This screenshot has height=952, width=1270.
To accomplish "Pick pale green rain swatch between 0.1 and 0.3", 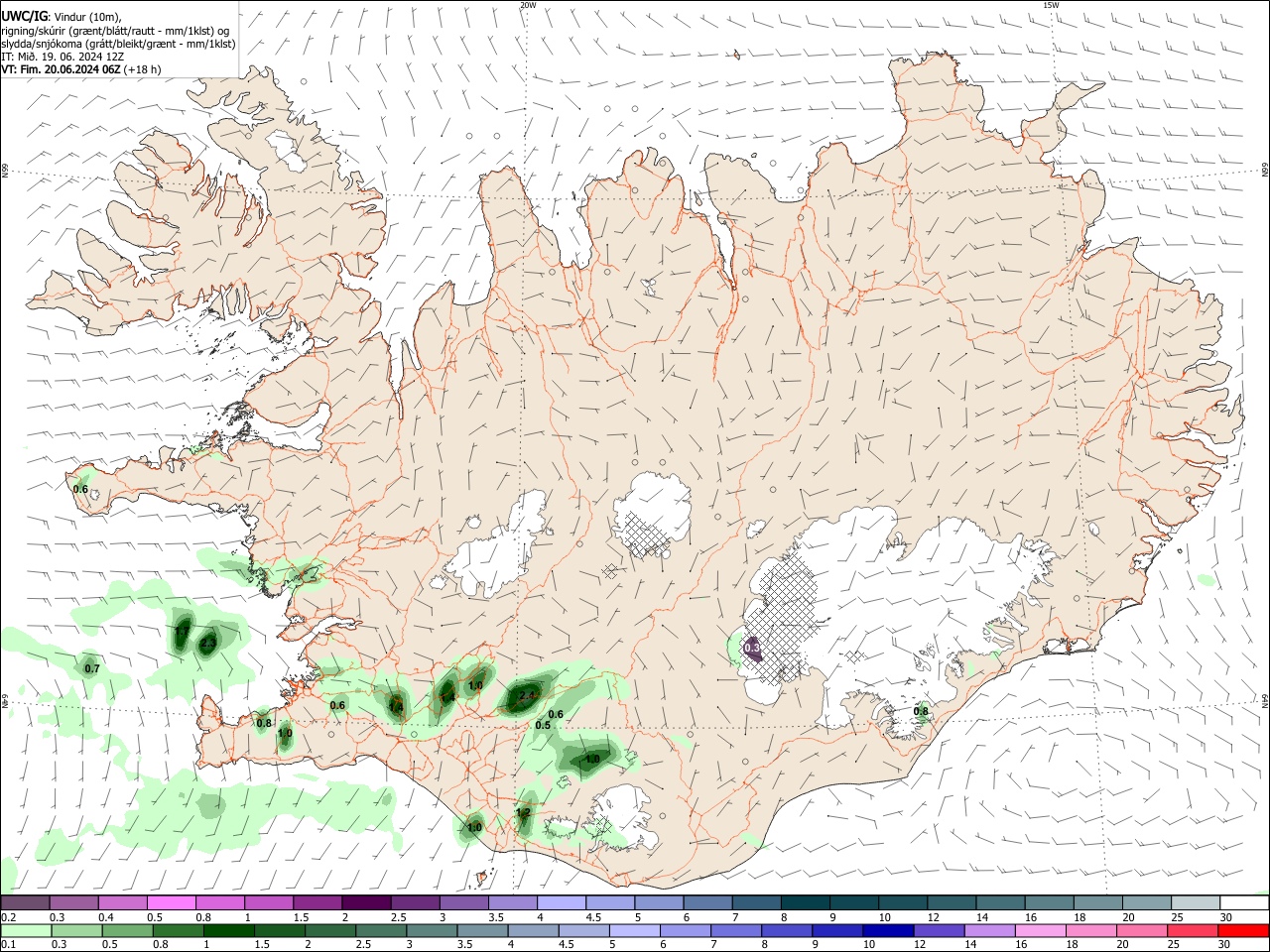I will [x=25, y=930].
